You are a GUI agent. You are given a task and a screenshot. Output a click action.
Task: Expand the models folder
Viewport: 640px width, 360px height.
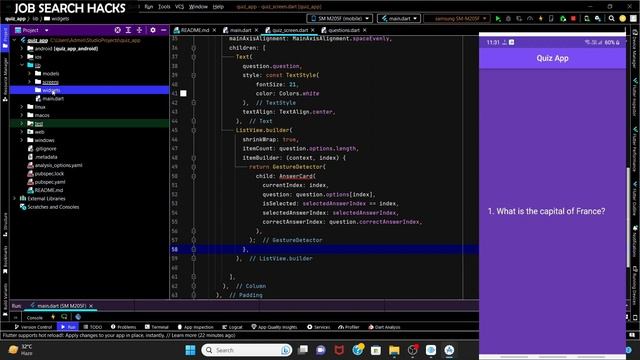pos(29,73)
